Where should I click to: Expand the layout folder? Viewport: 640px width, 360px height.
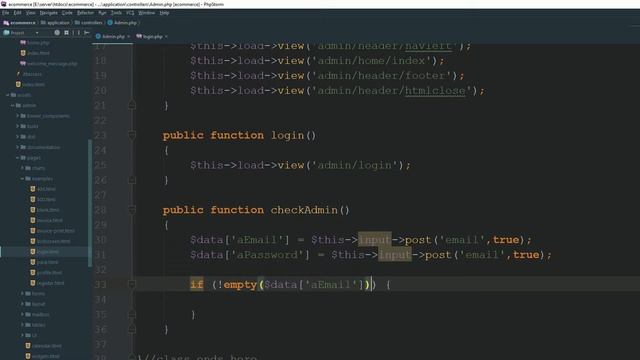[22, 304]
